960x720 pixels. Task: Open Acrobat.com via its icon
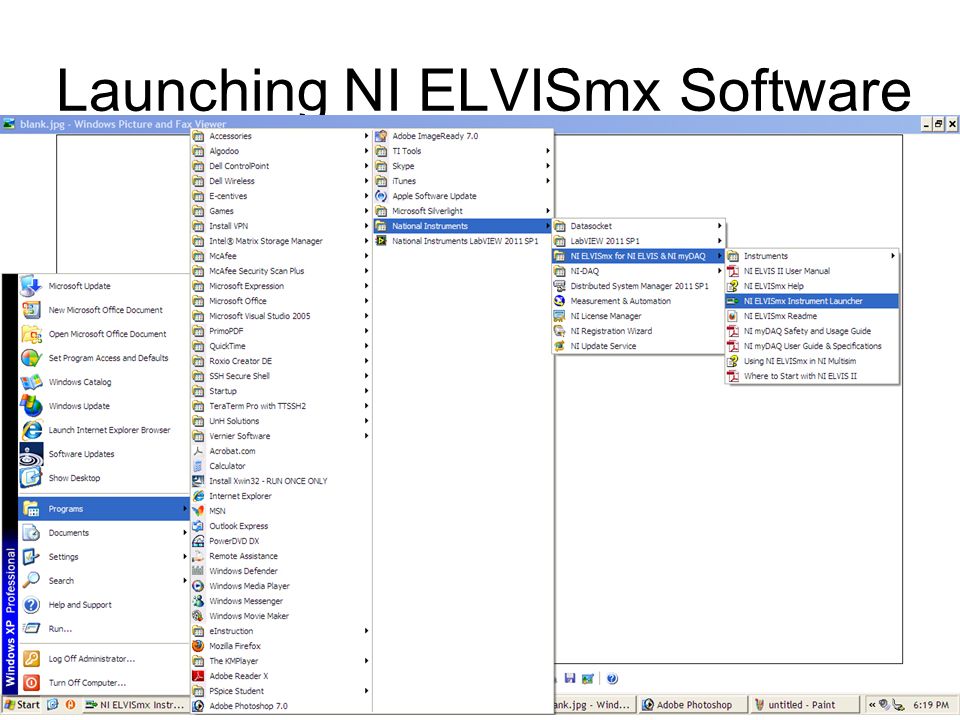(x=198, y=451)
